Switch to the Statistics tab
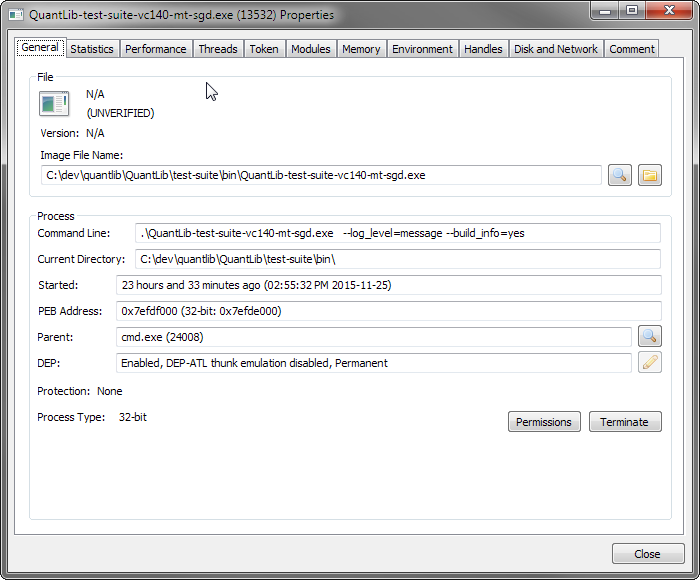 point(92,49)
